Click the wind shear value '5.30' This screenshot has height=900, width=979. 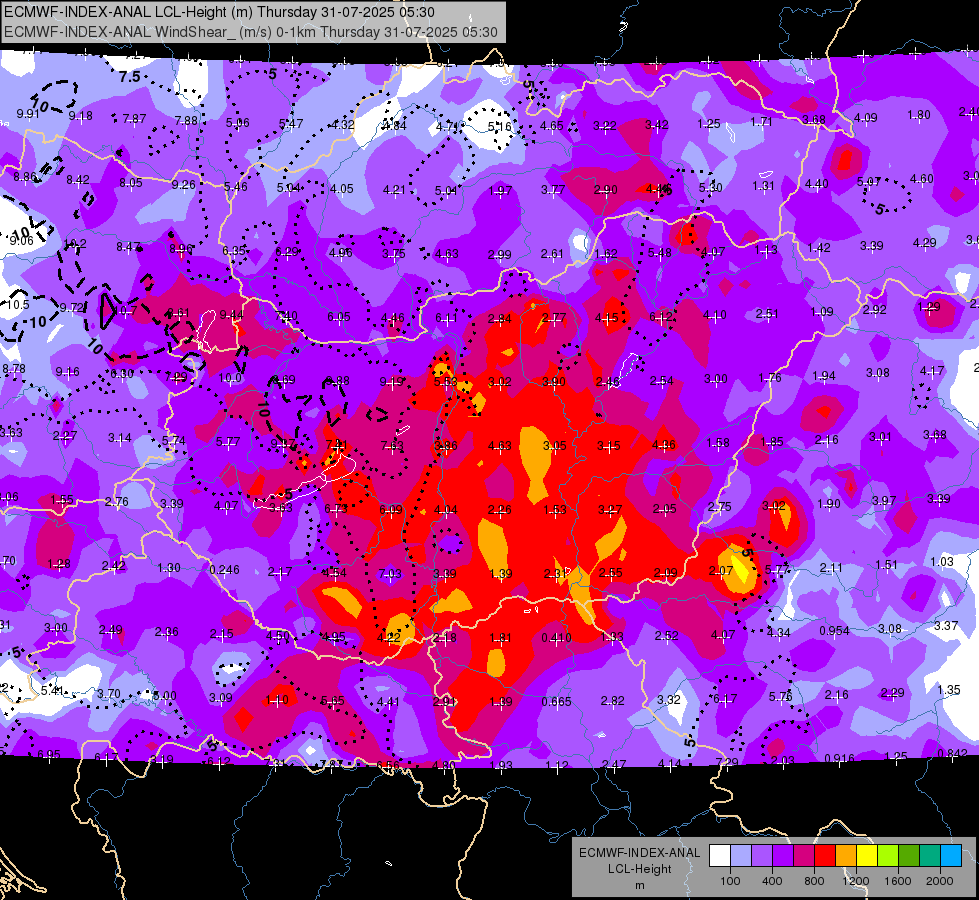[x=711, y=187]
